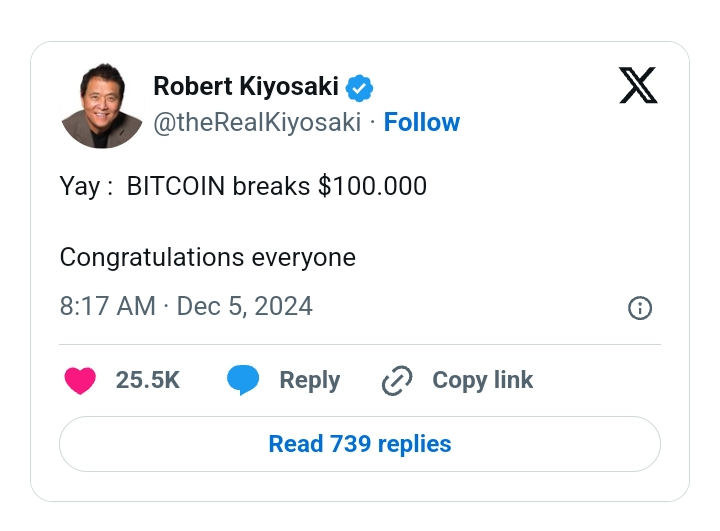Screen dimensions: 720x531
Task: View the 25.5K likes count
Action: tap(148, 381)
